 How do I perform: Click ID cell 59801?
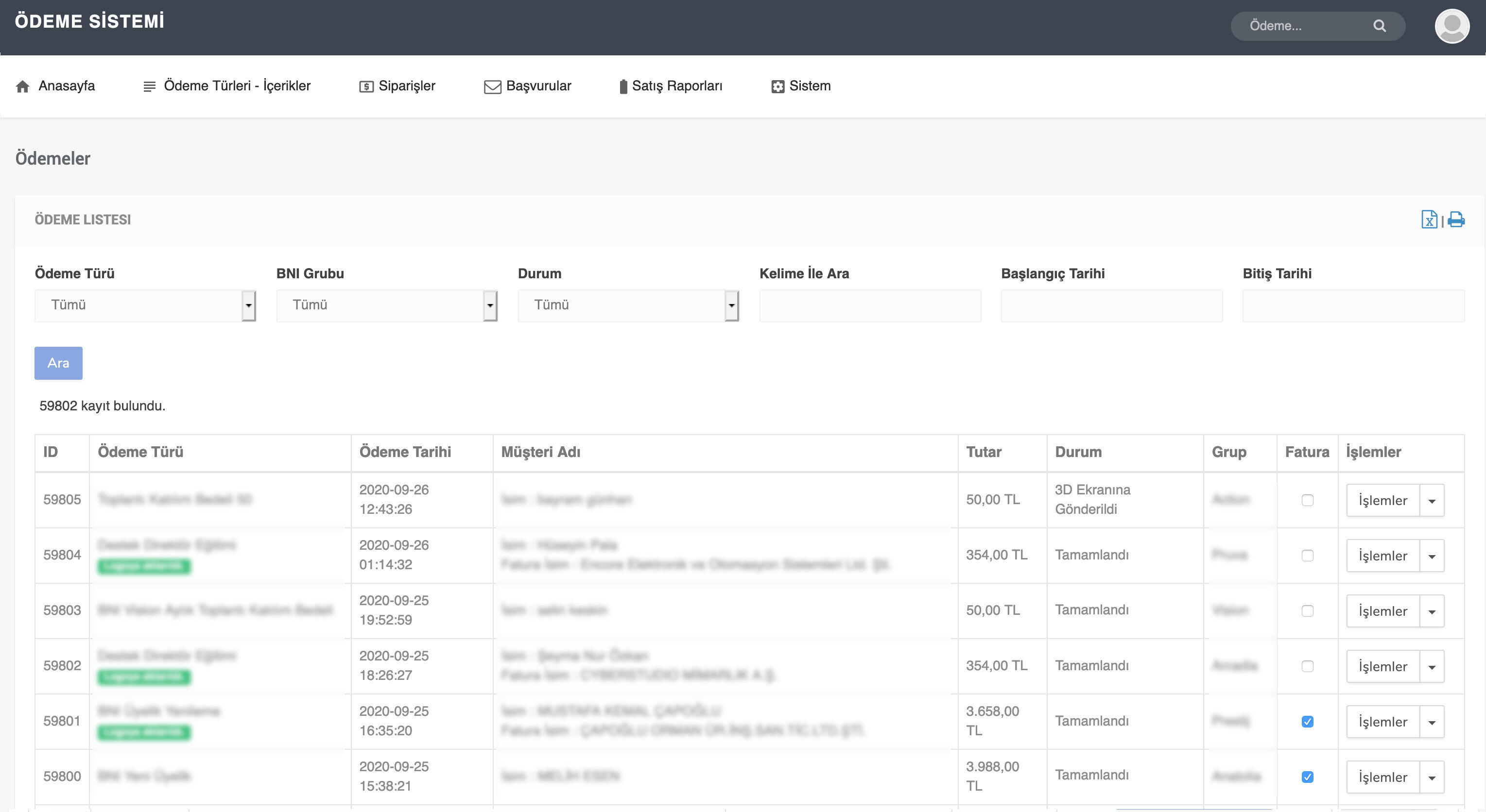click(x=62, y=721)
